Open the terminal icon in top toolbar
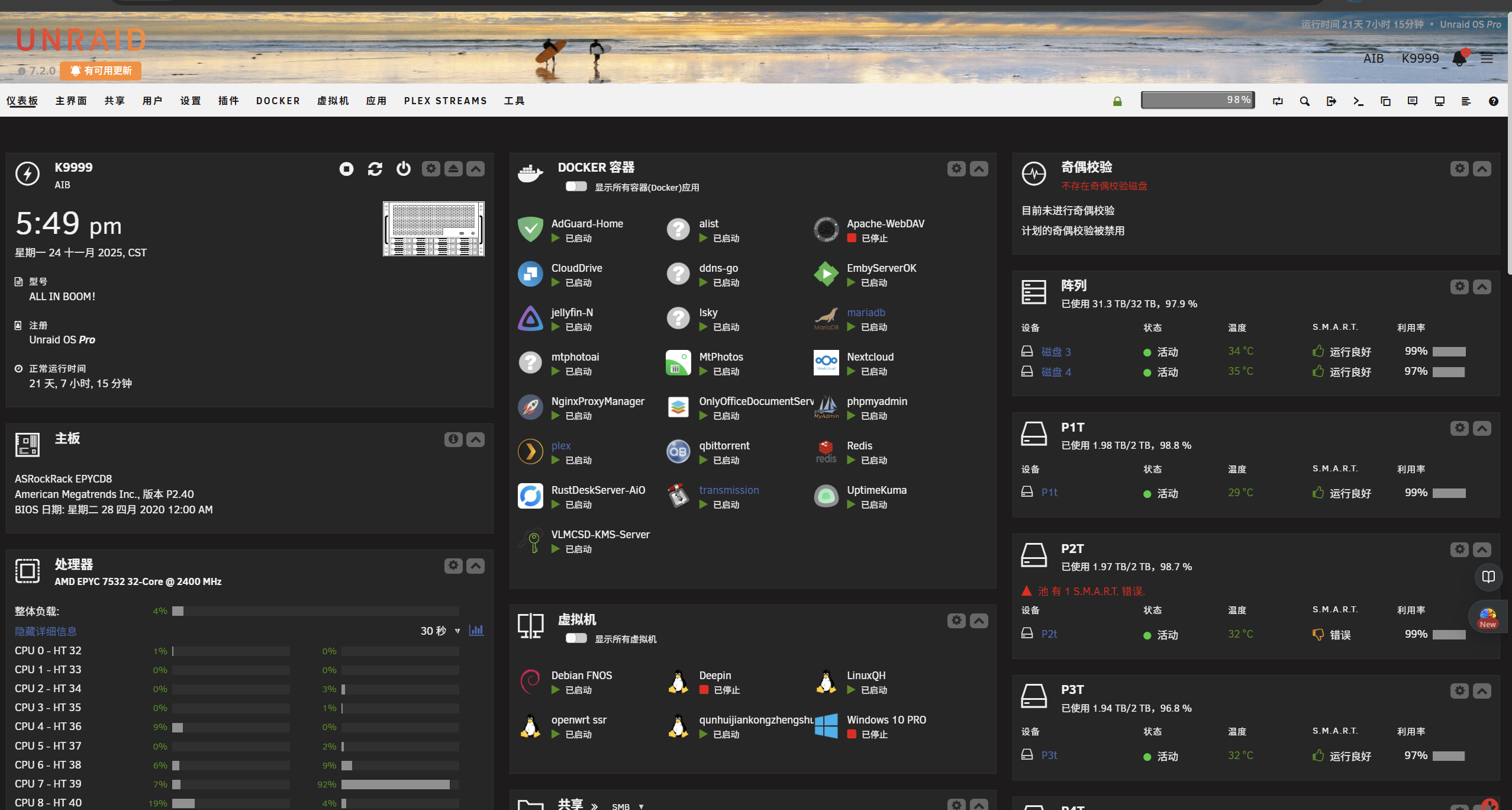Image resolution: width=1512 pixels, height=810 pixels. coord(1358,101)
